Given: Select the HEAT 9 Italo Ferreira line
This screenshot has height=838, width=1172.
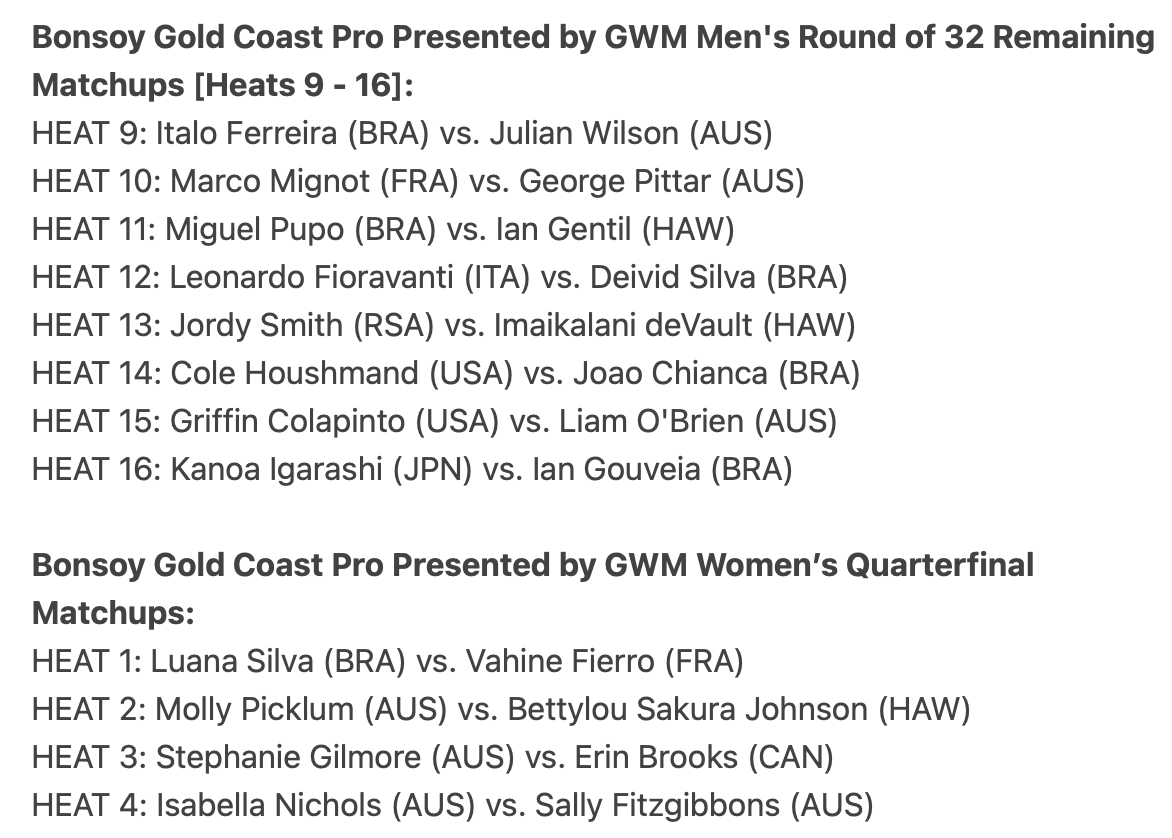Looking at the screenshot, I should point(402,133).
